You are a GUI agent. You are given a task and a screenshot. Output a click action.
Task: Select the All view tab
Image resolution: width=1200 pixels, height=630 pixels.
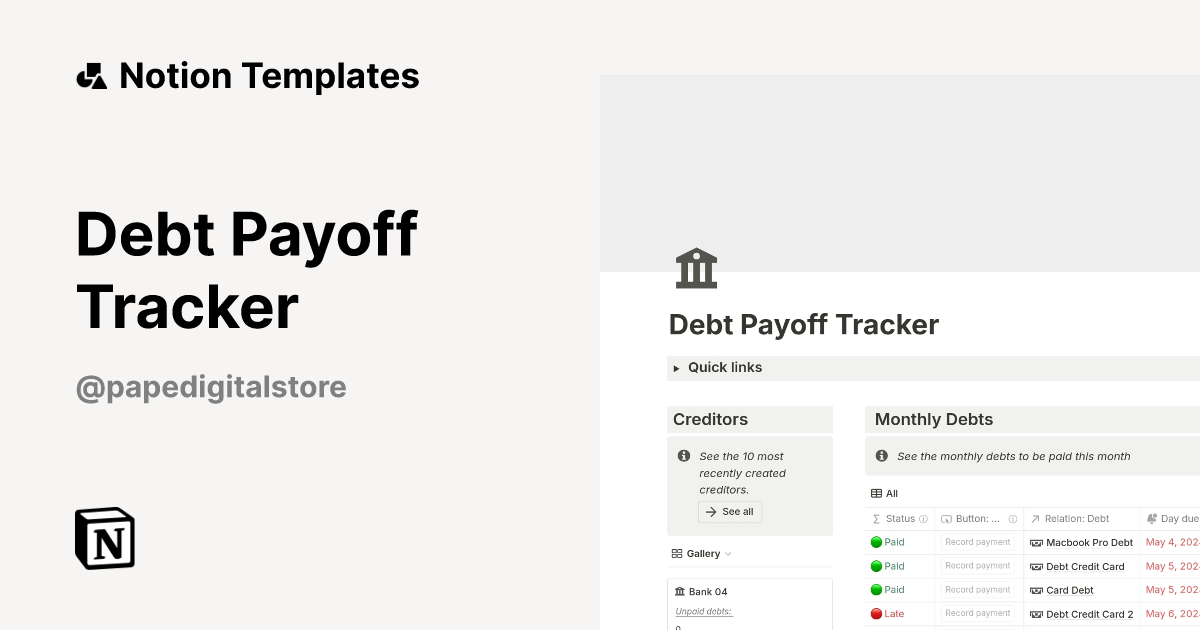[891, 493]
